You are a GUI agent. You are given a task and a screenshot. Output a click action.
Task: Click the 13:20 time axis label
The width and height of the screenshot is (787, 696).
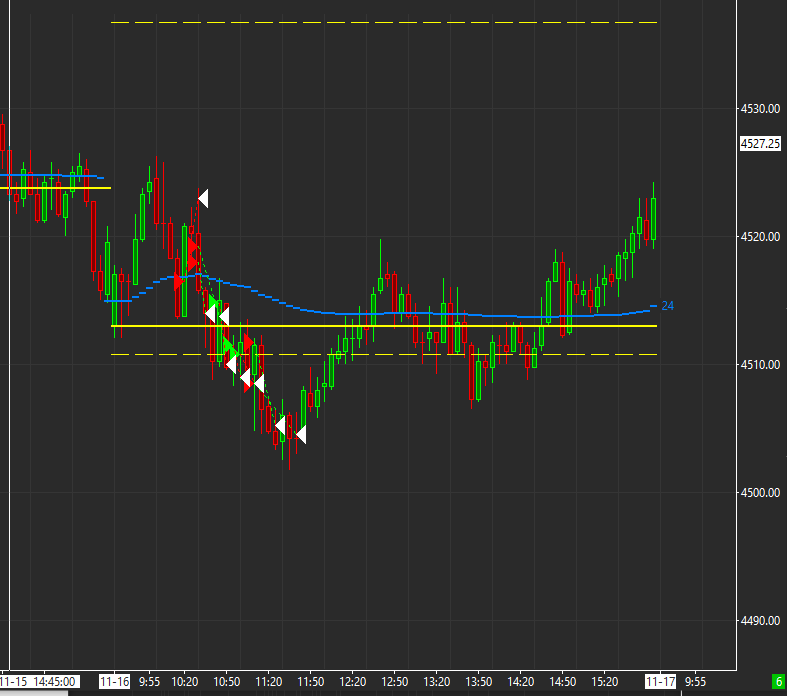coord(437,682)
